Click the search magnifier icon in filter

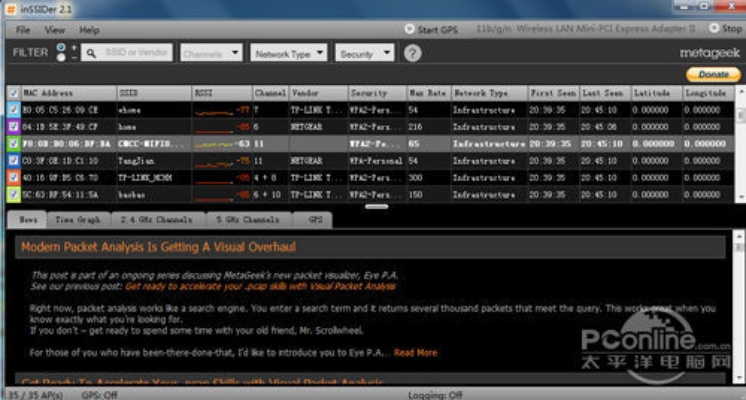point(90,53)
